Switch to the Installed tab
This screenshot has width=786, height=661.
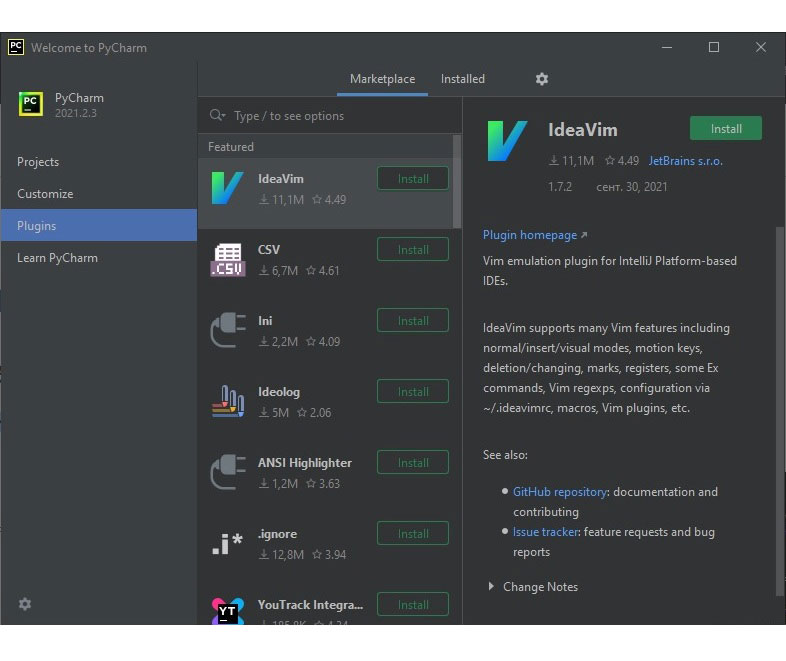point(463,79)
